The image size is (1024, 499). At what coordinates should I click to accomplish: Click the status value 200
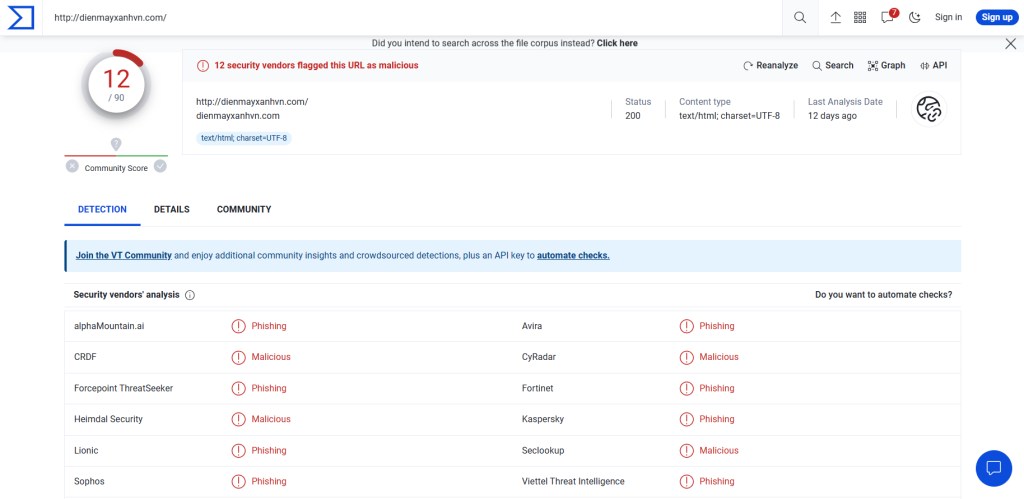point(633,116)
